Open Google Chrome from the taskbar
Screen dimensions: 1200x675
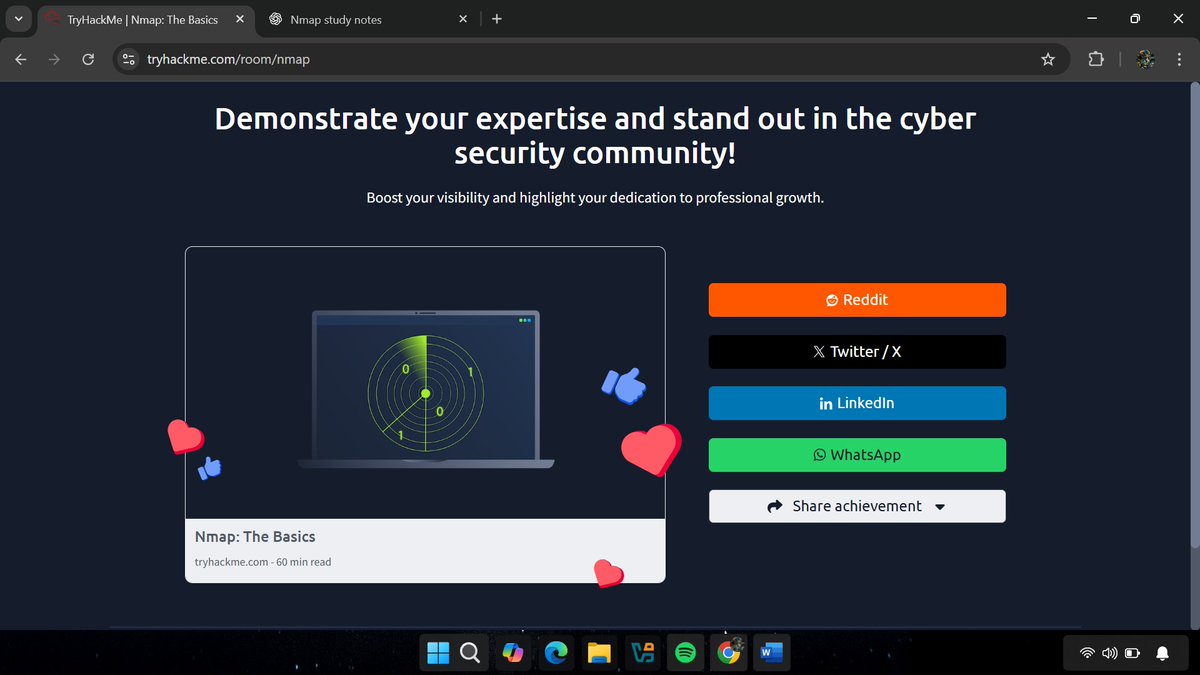point(729,653)
